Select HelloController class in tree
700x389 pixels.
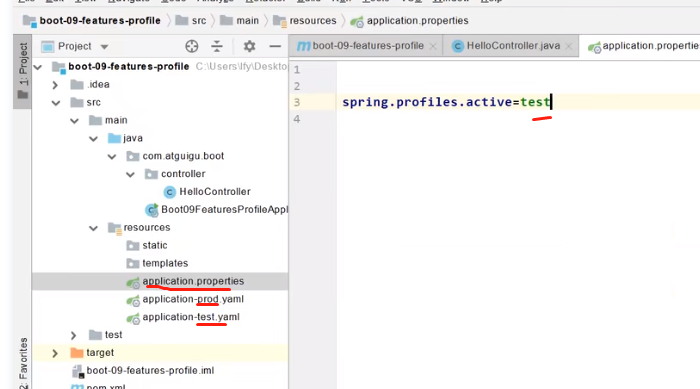point(215,192)
